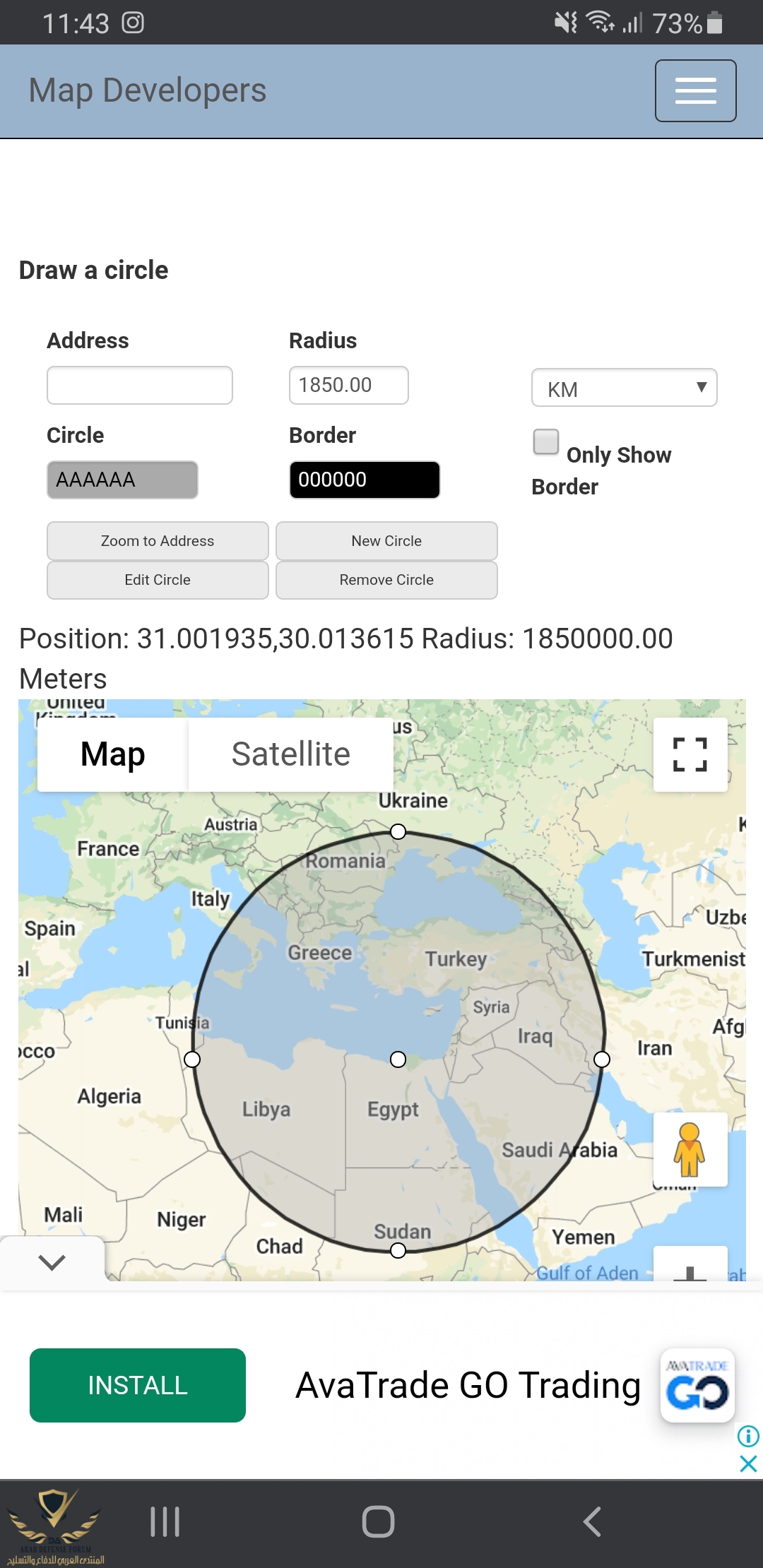Open the recent apps button
The height and width of the screenshot is (1568, 763).
pyautogui.click(x=165, y=1521)
